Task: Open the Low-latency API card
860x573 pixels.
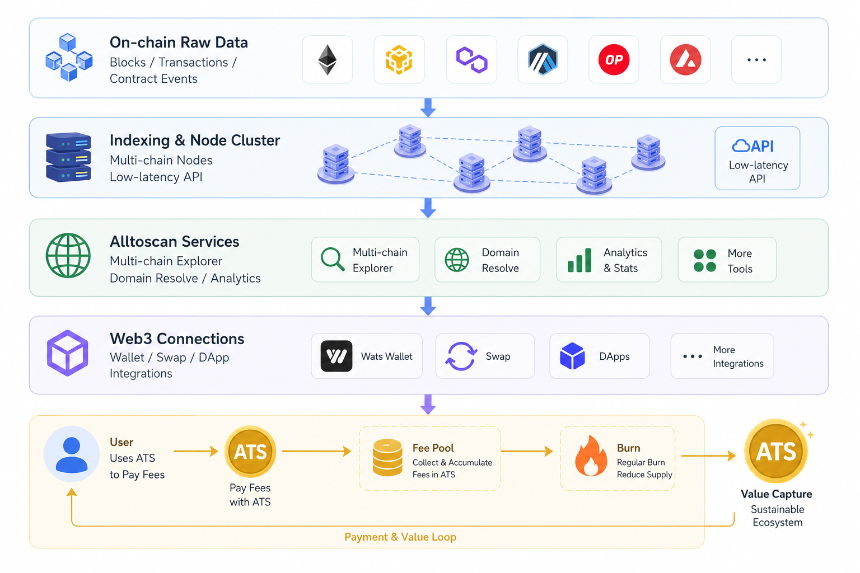Action: (x=757, y=158)
